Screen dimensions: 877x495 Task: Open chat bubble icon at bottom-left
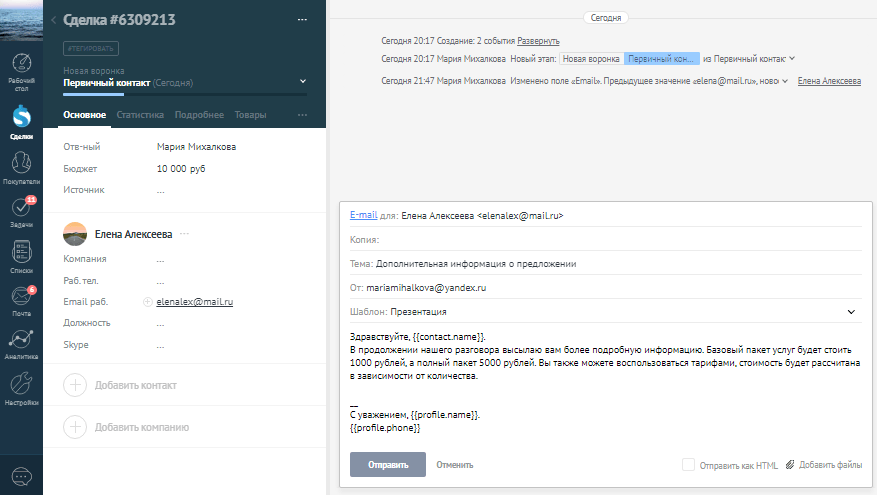[x=21, y=476]
